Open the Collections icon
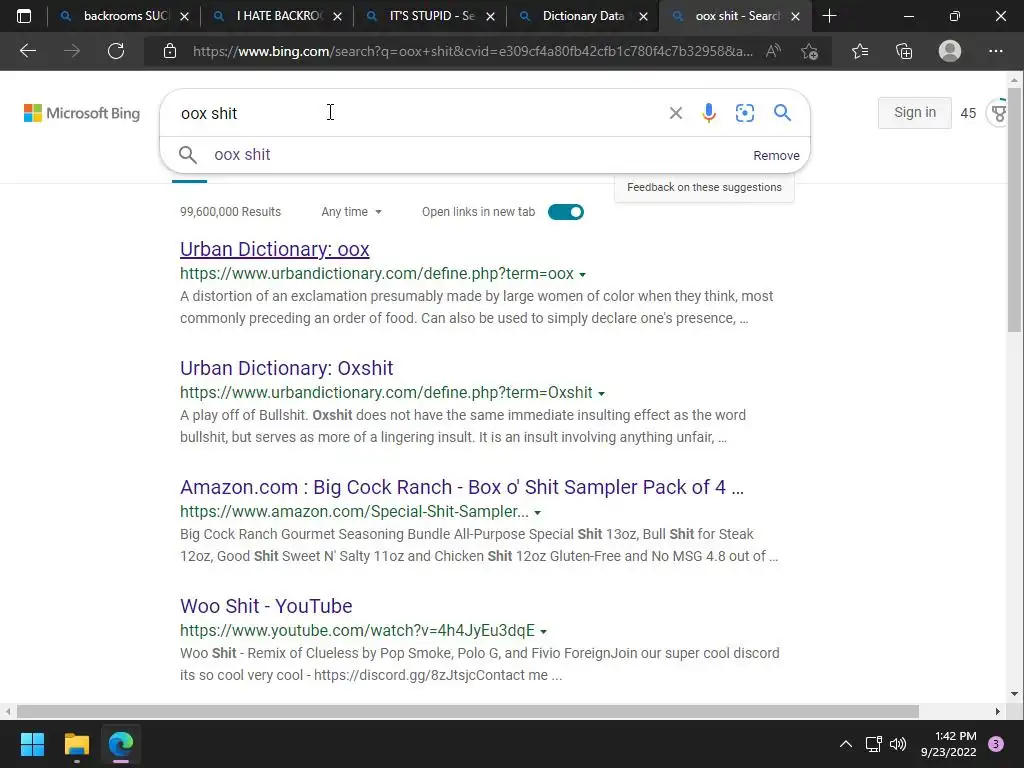 pos(904,51)
